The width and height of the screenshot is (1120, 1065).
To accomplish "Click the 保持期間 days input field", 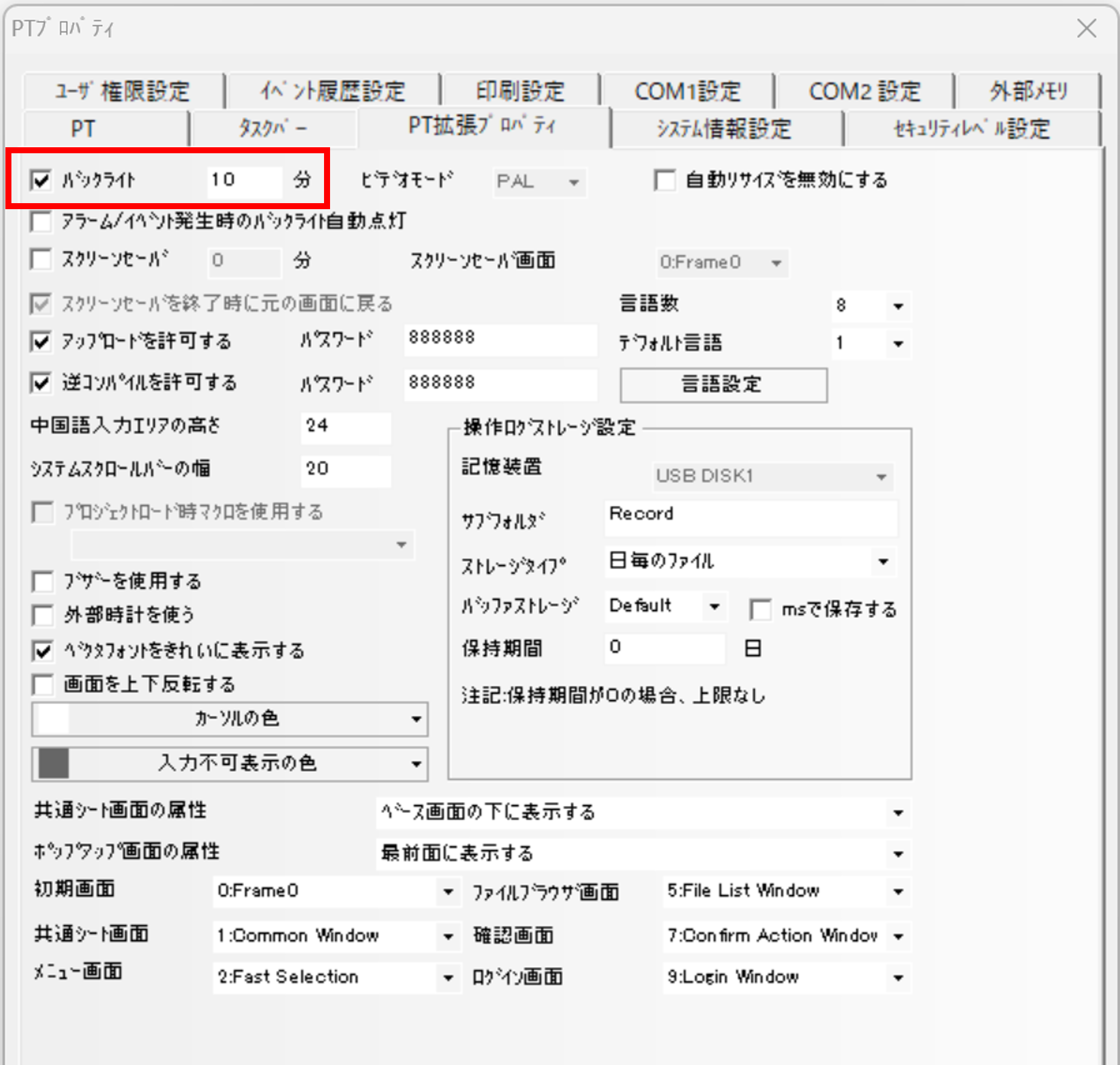I will point(665,648).
